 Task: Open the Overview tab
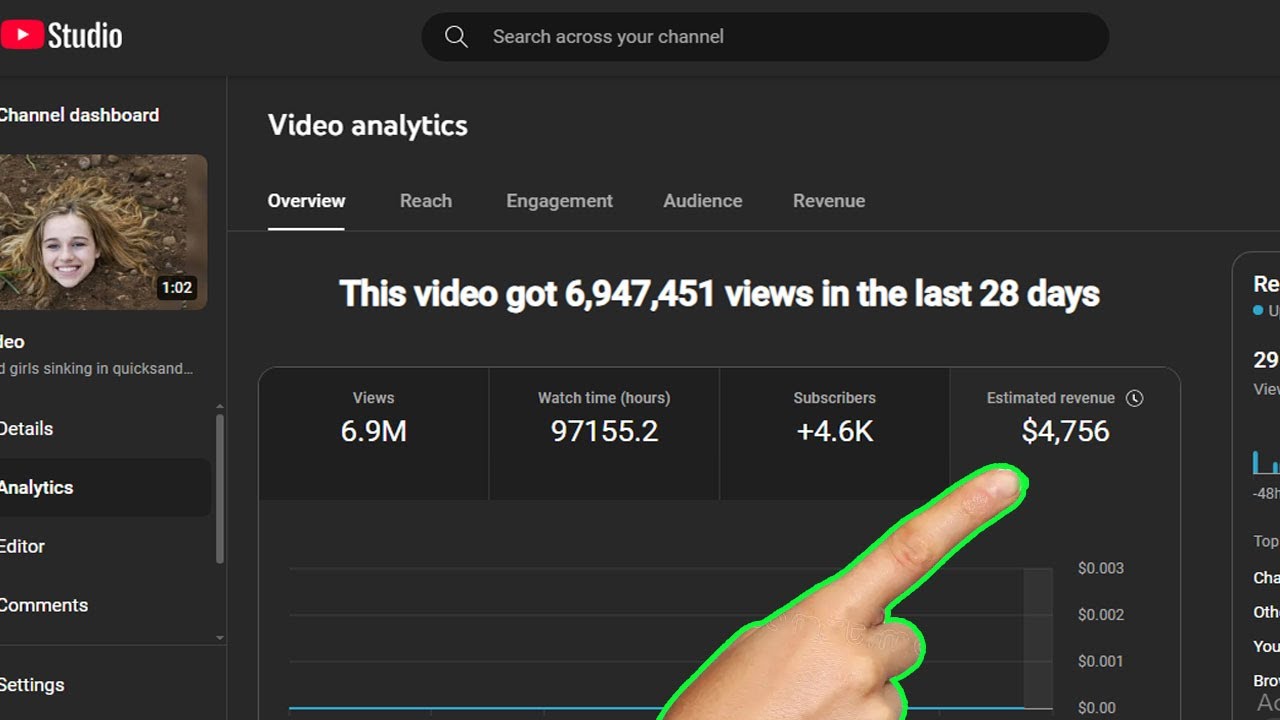point(306,201)
